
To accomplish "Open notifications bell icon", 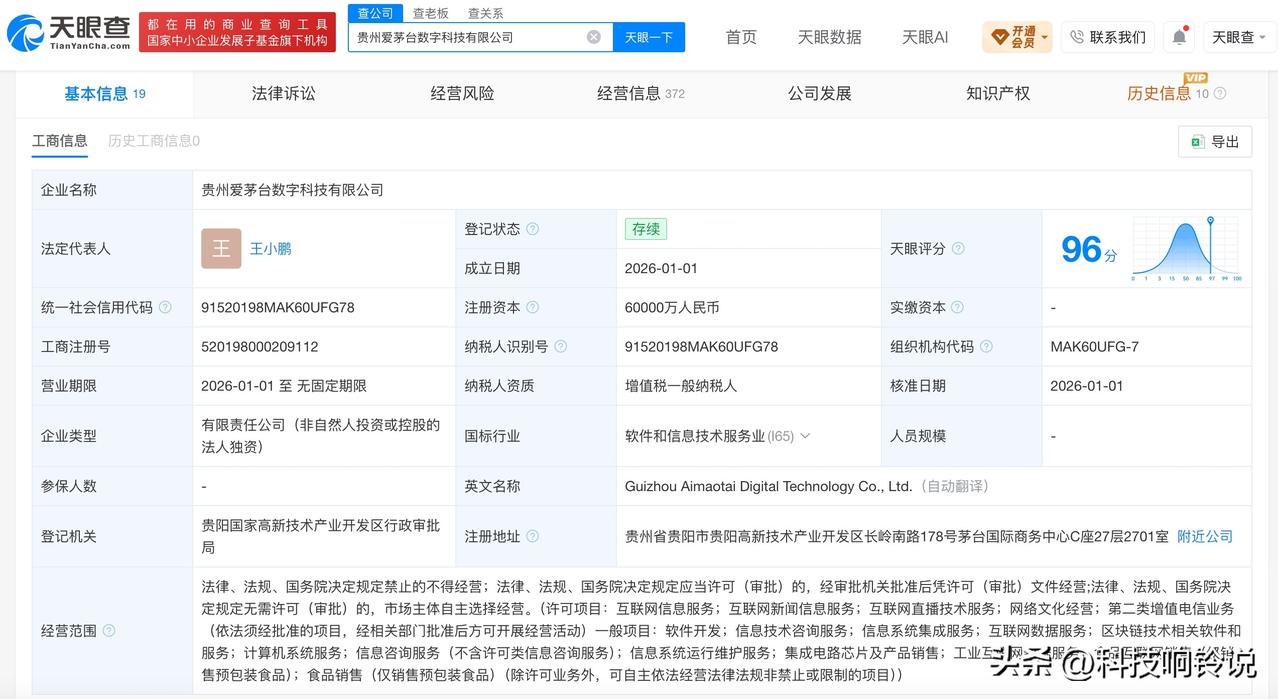I will 1180,37.
